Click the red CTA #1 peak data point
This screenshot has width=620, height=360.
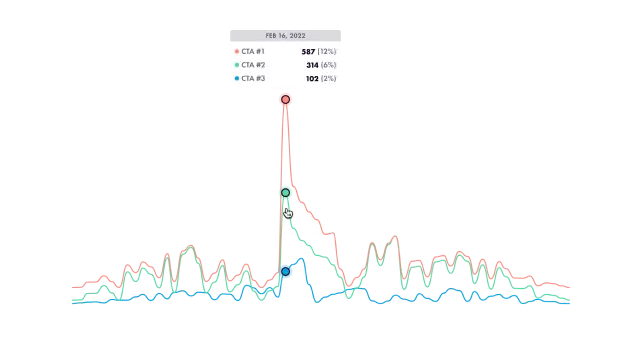(x=285, y=99)
